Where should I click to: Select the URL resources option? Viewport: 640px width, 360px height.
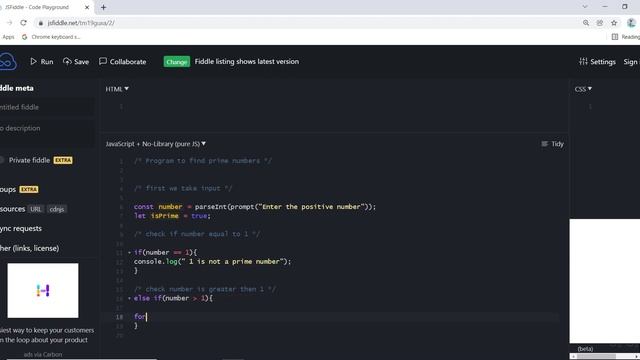(36, 209)
